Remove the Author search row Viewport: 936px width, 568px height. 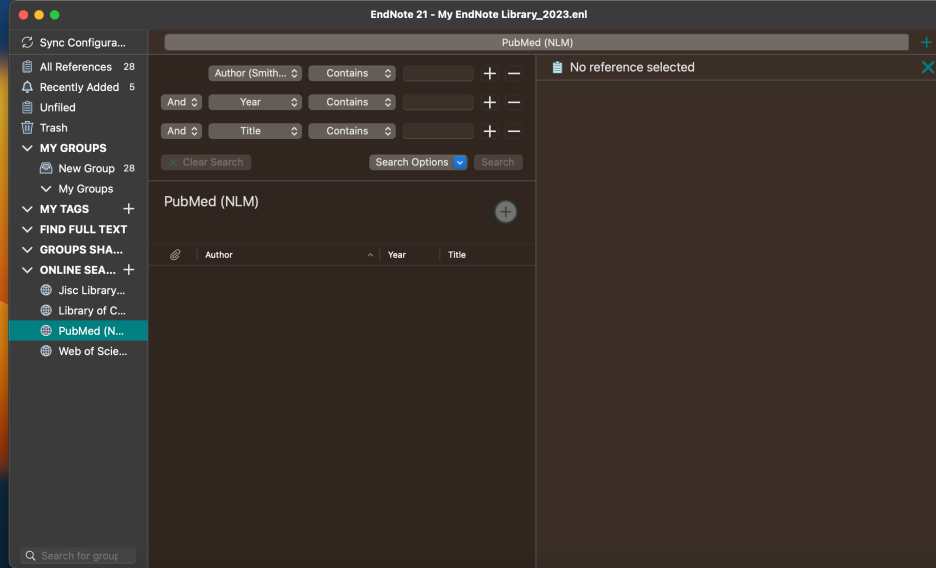click(513, 73)
